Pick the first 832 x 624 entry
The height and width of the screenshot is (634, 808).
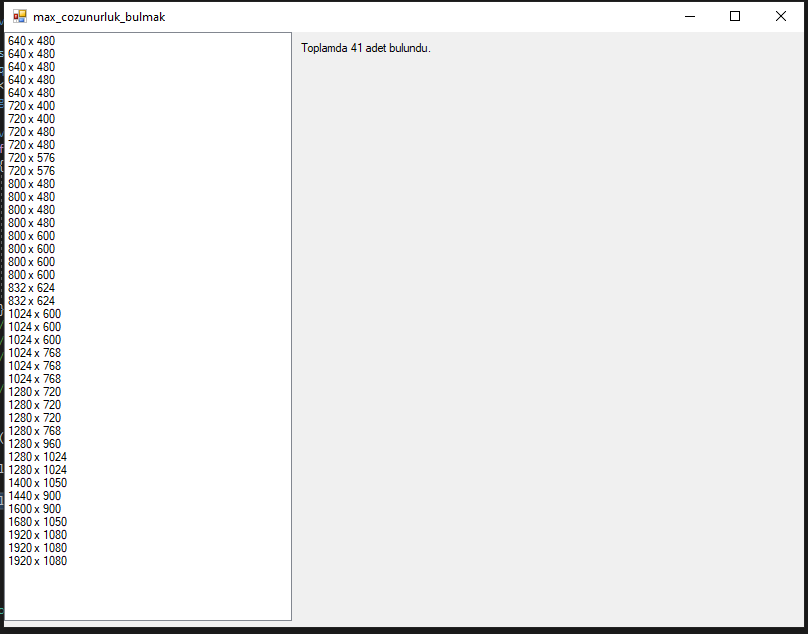click(32, 288)
